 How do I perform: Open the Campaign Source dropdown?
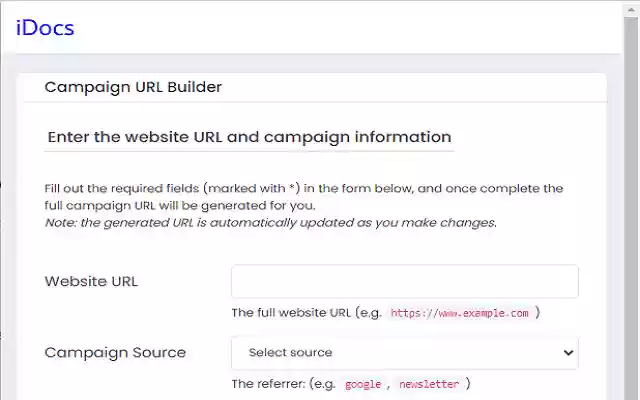pyautogui.click(x=404, y=353)
